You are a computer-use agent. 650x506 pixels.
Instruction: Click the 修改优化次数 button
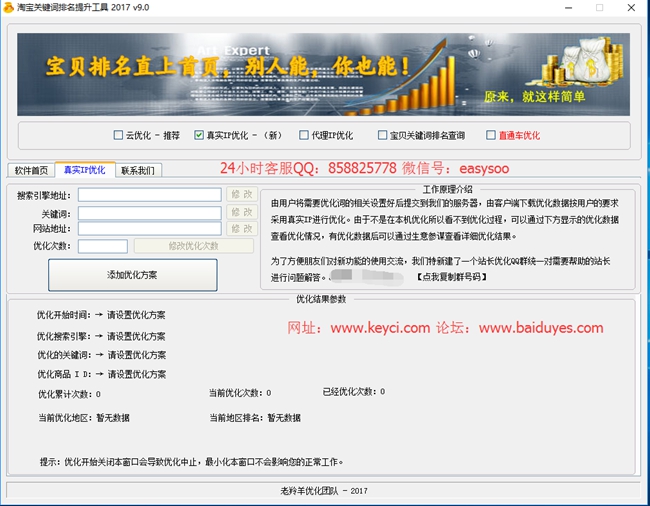point(194,246)
